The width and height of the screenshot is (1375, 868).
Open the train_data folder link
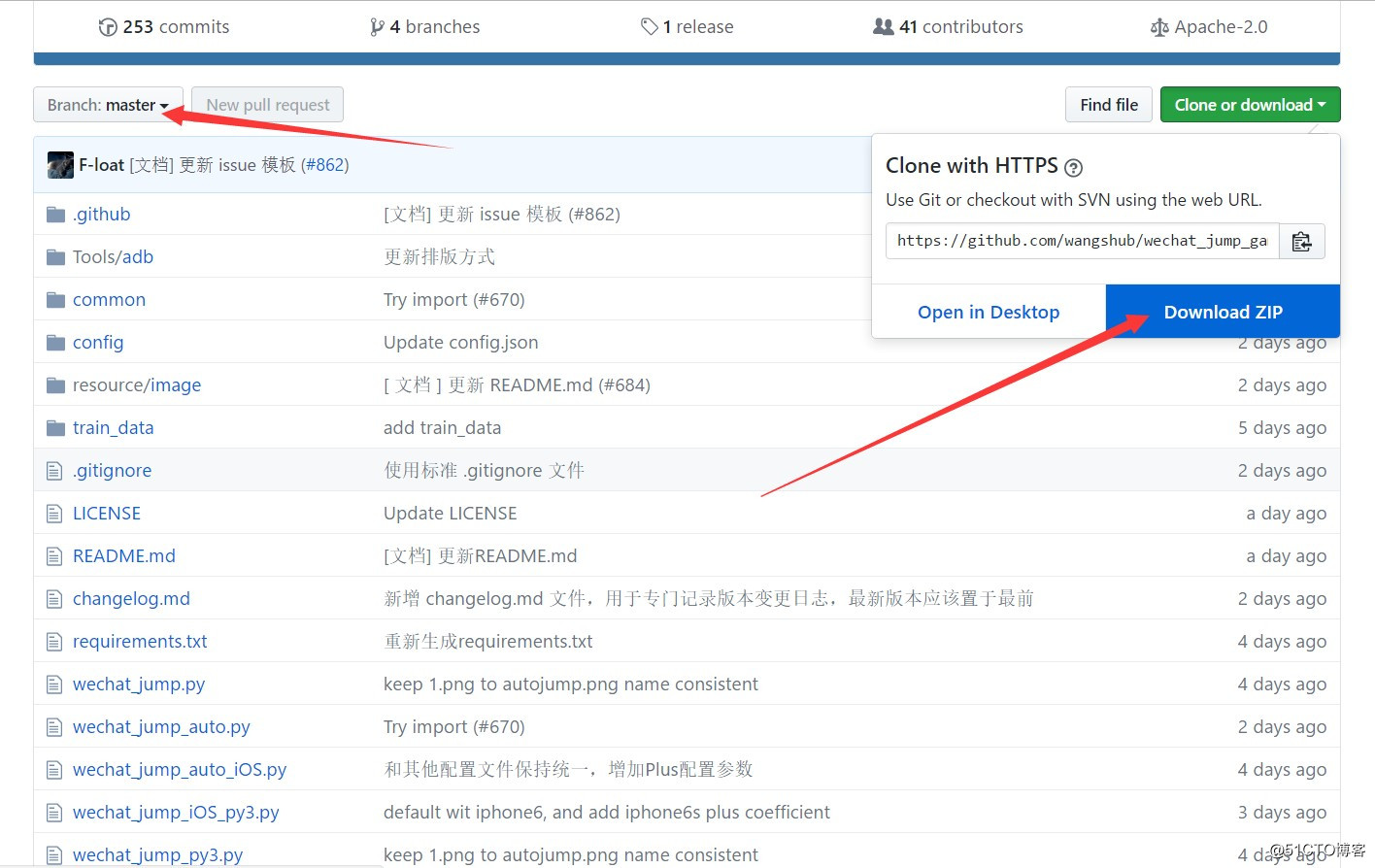click(113, 428)
